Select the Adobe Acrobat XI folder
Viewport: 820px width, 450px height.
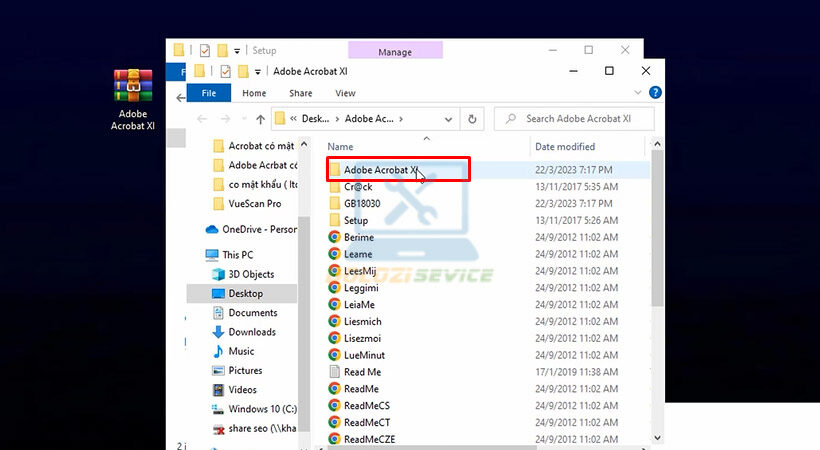coord(380,170)
